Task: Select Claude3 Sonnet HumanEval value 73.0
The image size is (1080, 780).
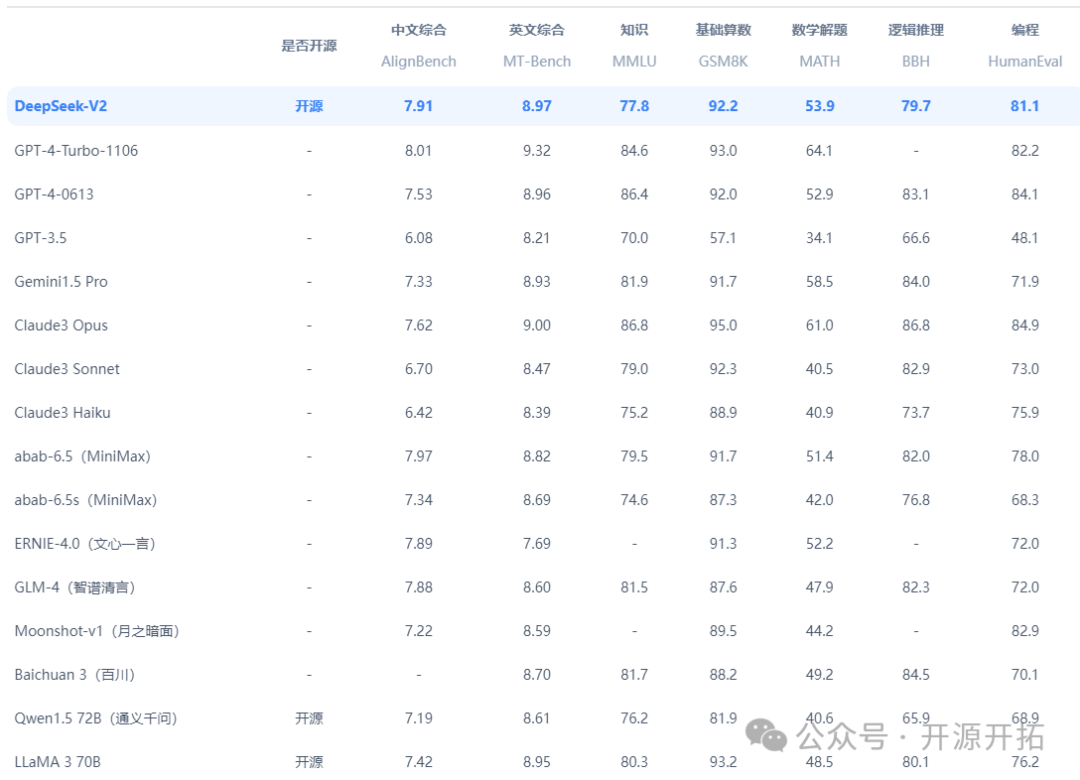Action: coord(1025,369)
